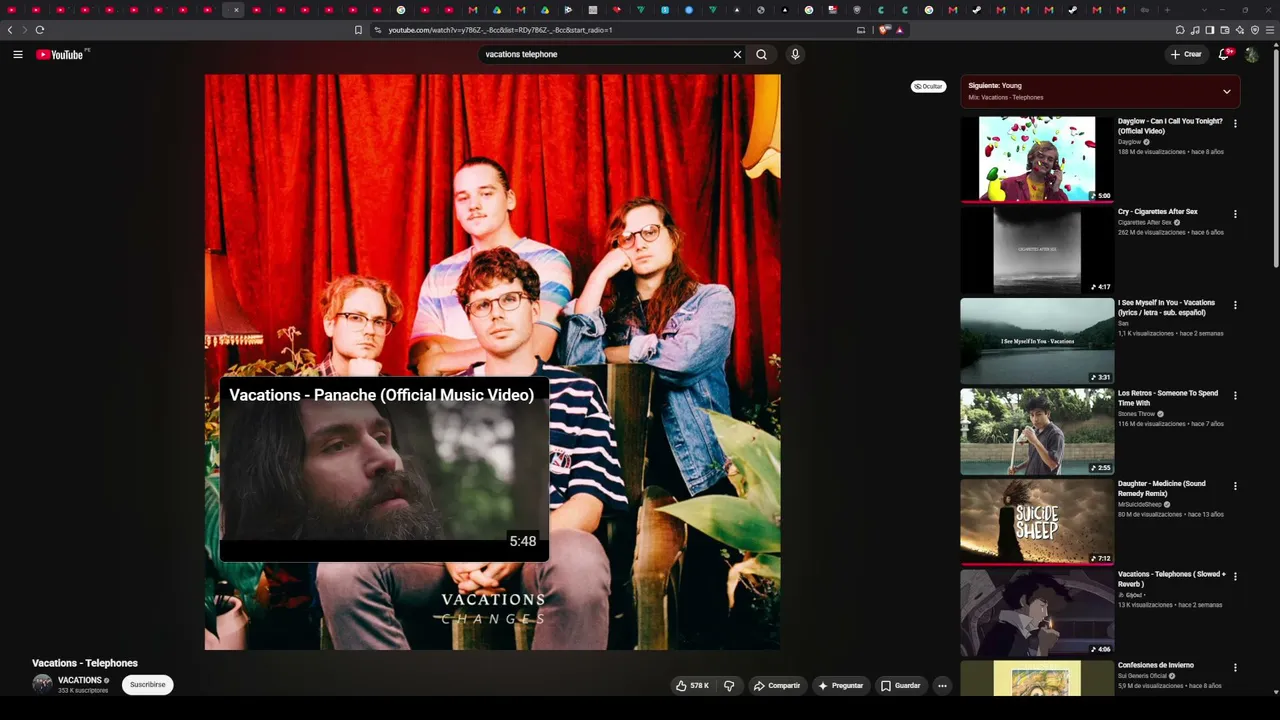
Task: Open Brave Rewards triangle icon
Action: 899,30
